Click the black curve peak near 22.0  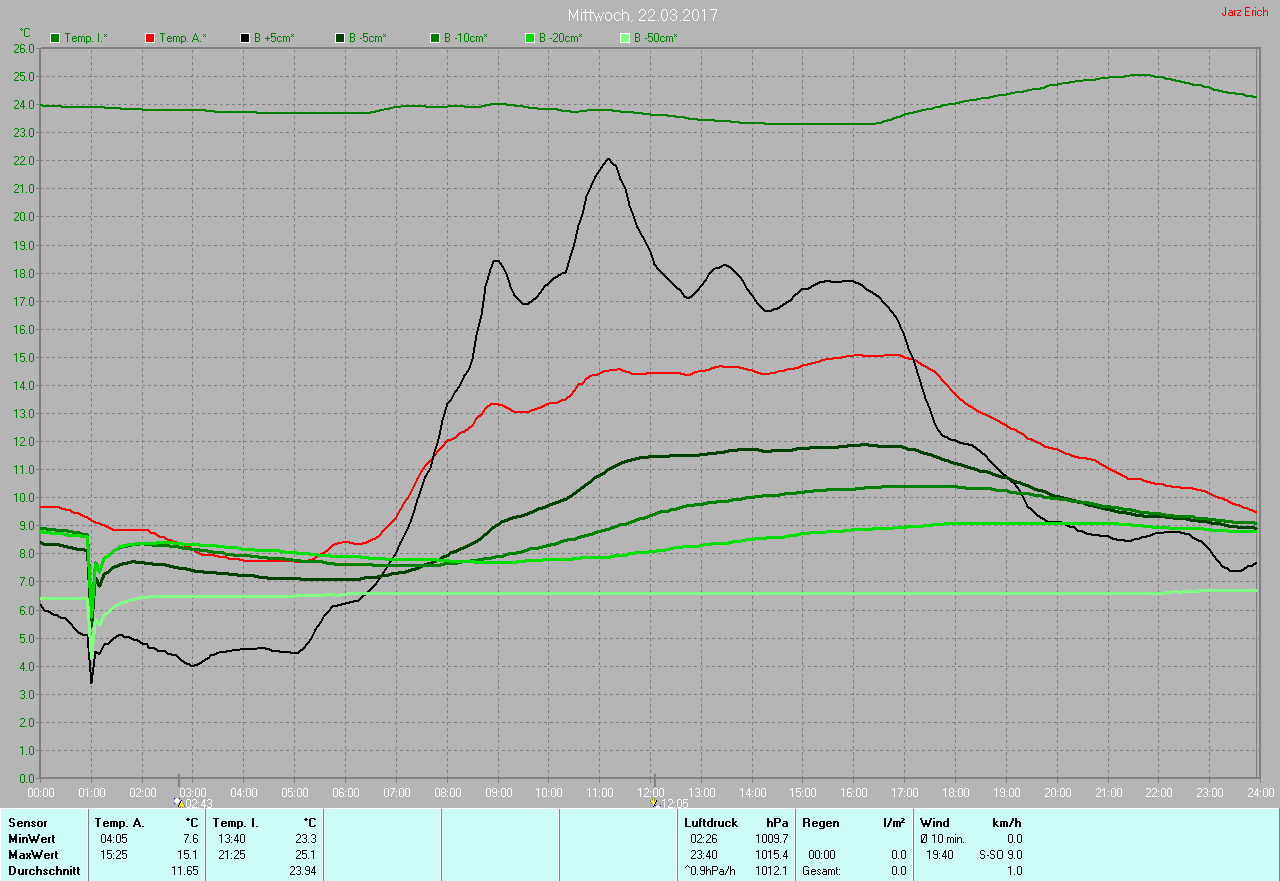click(608, 159)
